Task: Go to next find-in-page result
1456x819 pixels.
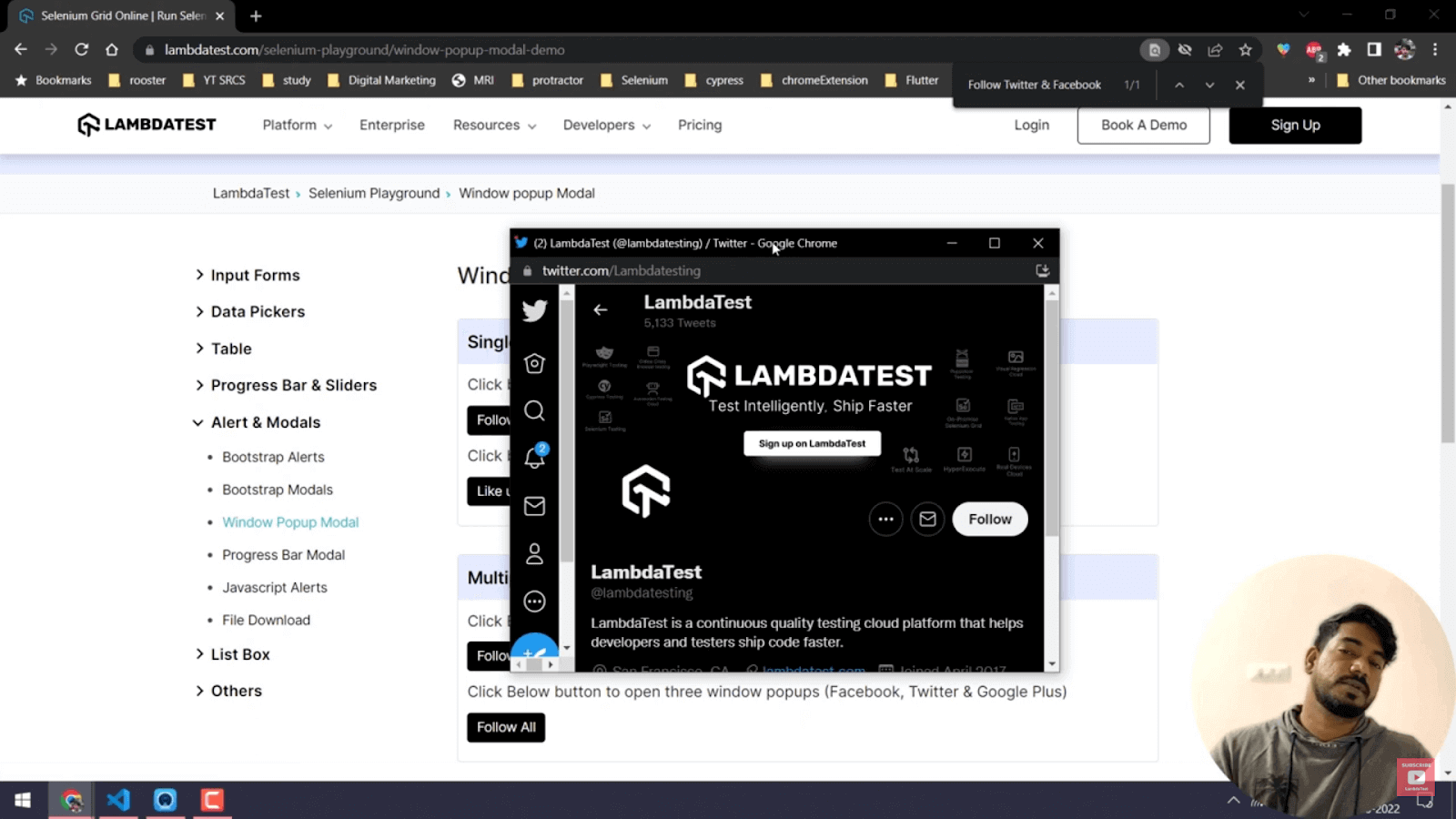Action: coord(1209,85)
